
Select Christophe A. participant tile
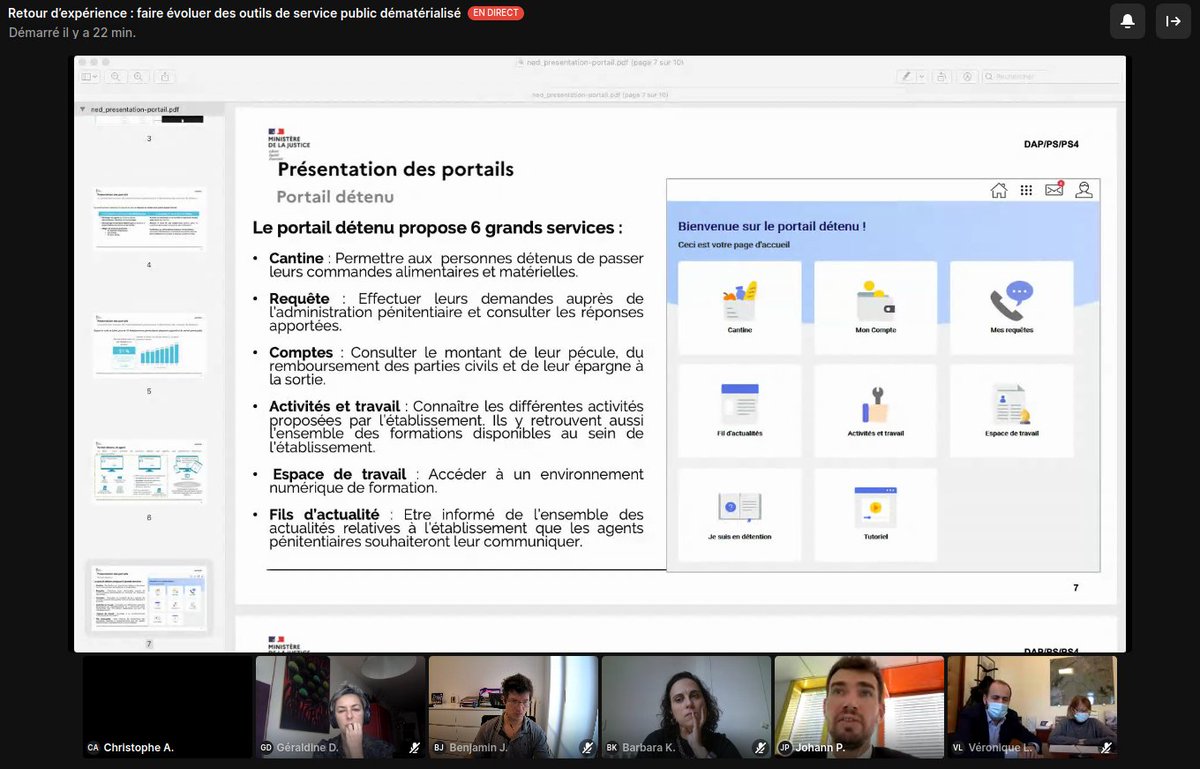coord(168,707)
